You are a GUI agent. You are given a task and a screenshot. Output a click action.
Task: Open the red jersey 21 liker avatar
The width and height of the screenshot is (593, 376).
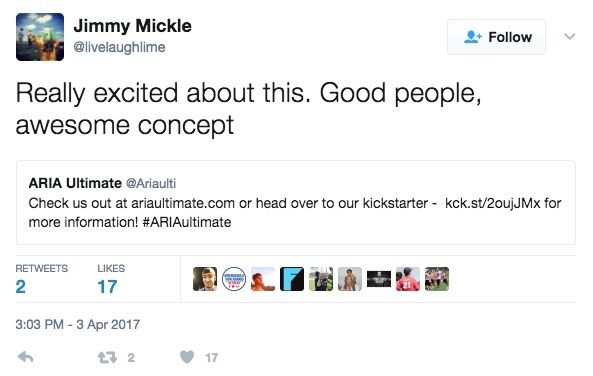408,279
